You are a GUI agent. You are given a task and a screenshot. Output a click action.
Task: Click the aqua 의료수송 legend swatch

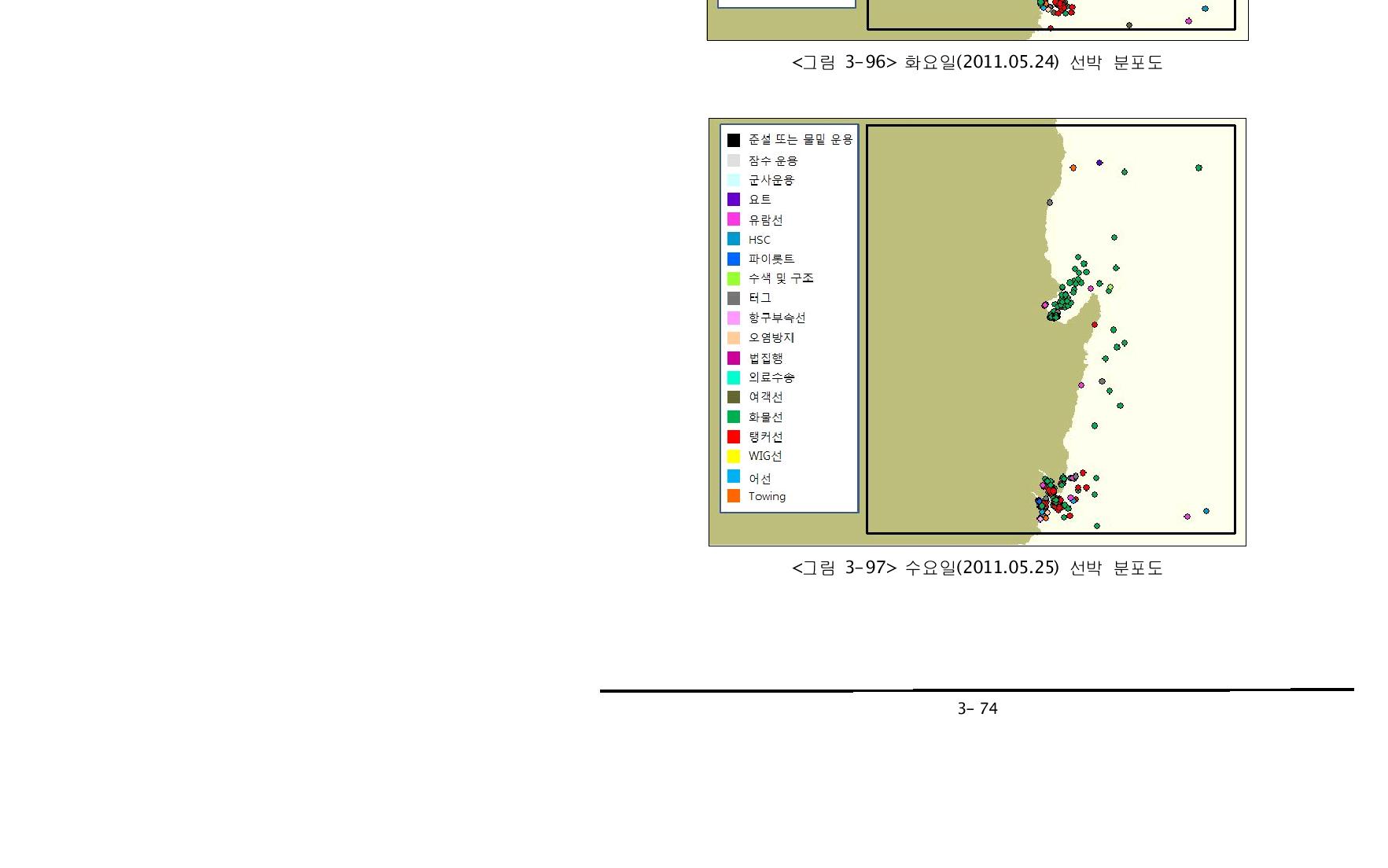(734, 377)
